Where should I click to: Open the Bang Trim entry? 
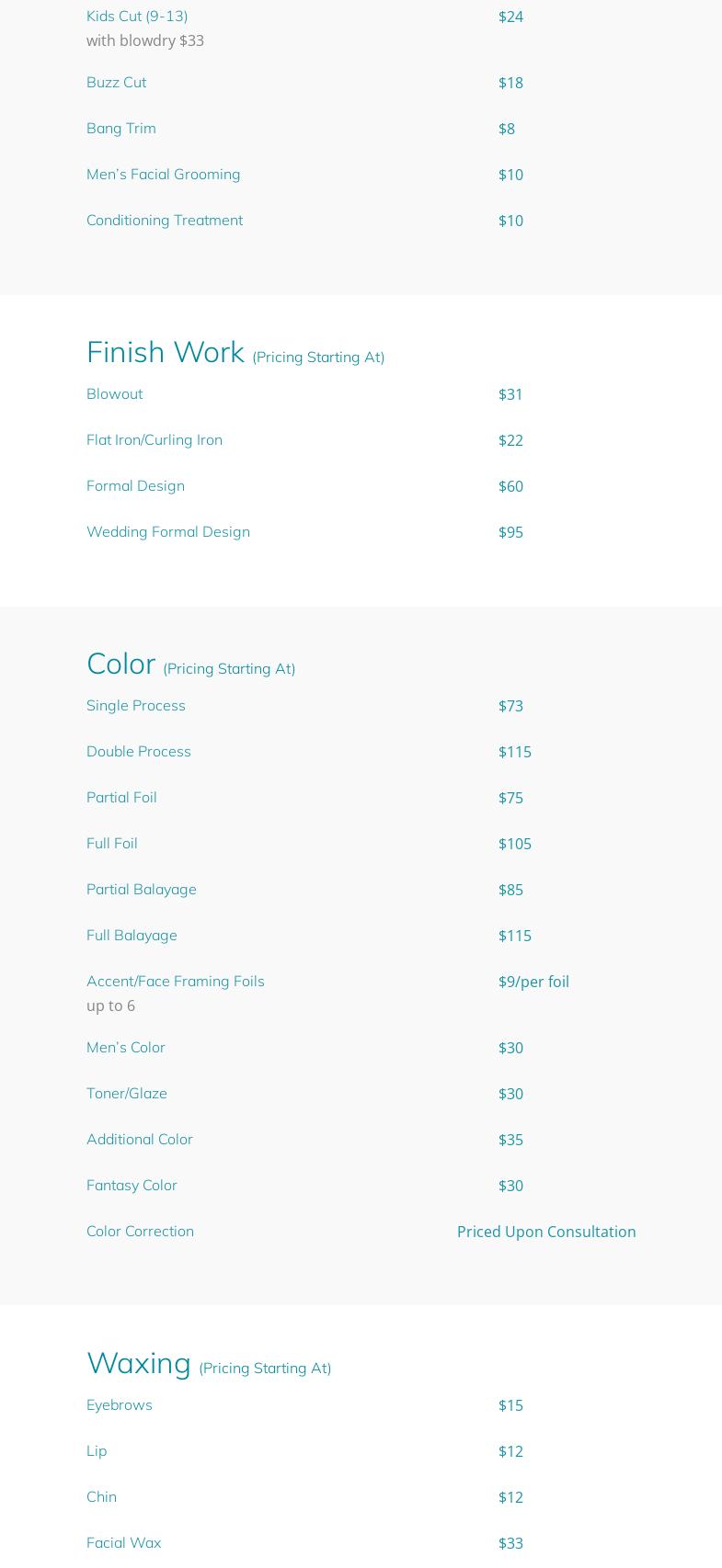click(x=121, y=128)
